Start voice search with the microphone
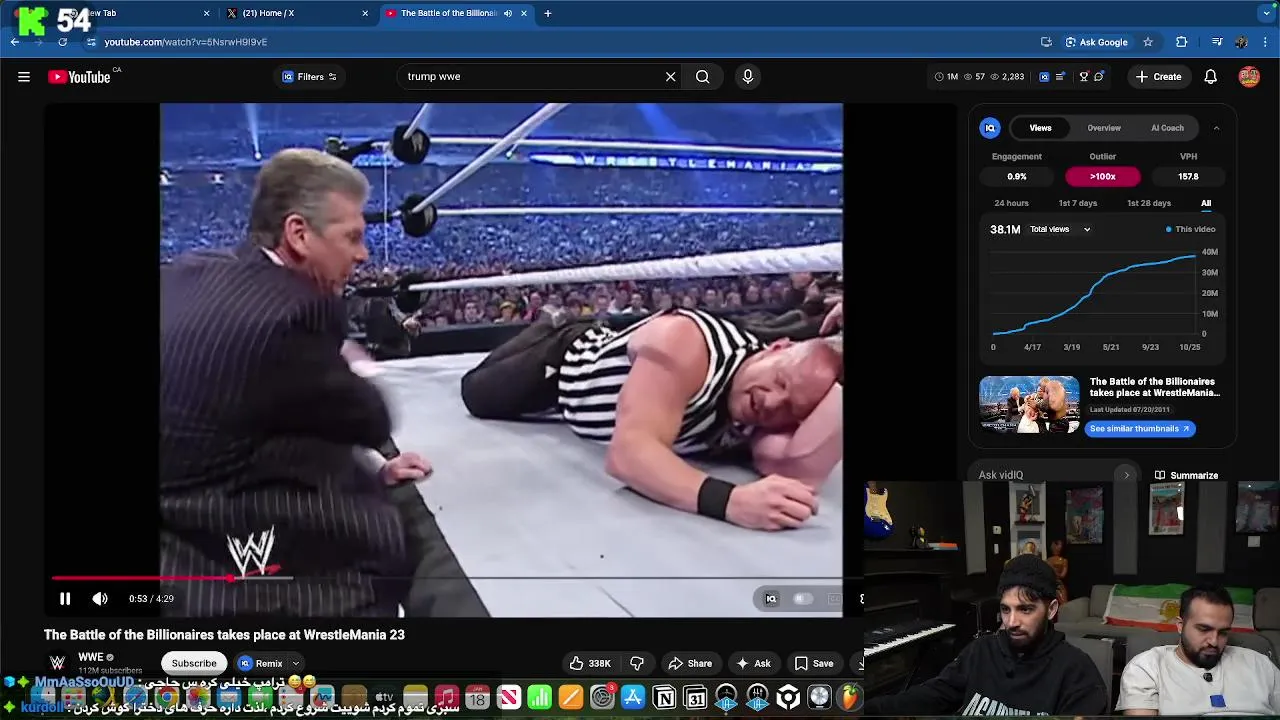The height and width of the screenshot is (720, 1280). point(747,77)
